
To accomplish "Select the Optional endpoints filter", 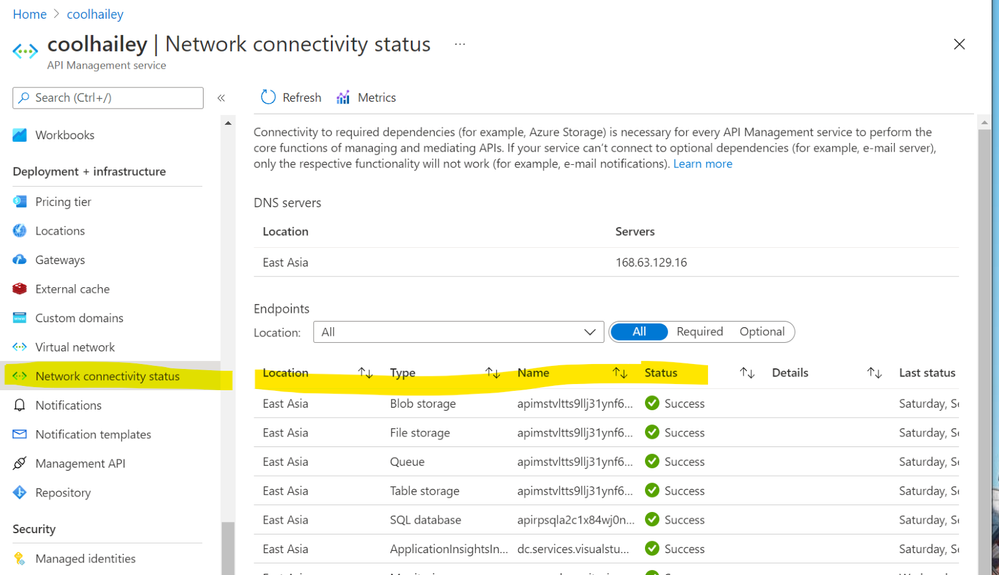I will click(x=761, y=332).
